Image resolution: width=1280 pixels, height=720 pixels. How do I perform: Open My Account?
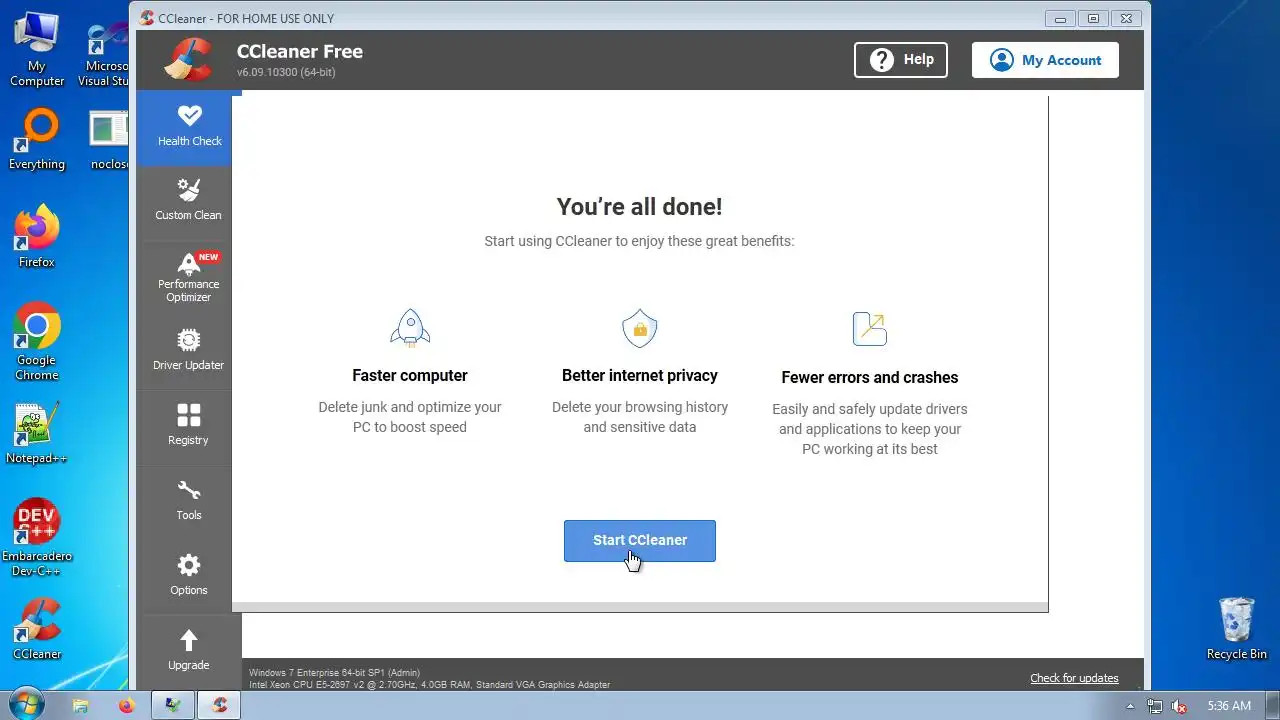click(1045, 60)
